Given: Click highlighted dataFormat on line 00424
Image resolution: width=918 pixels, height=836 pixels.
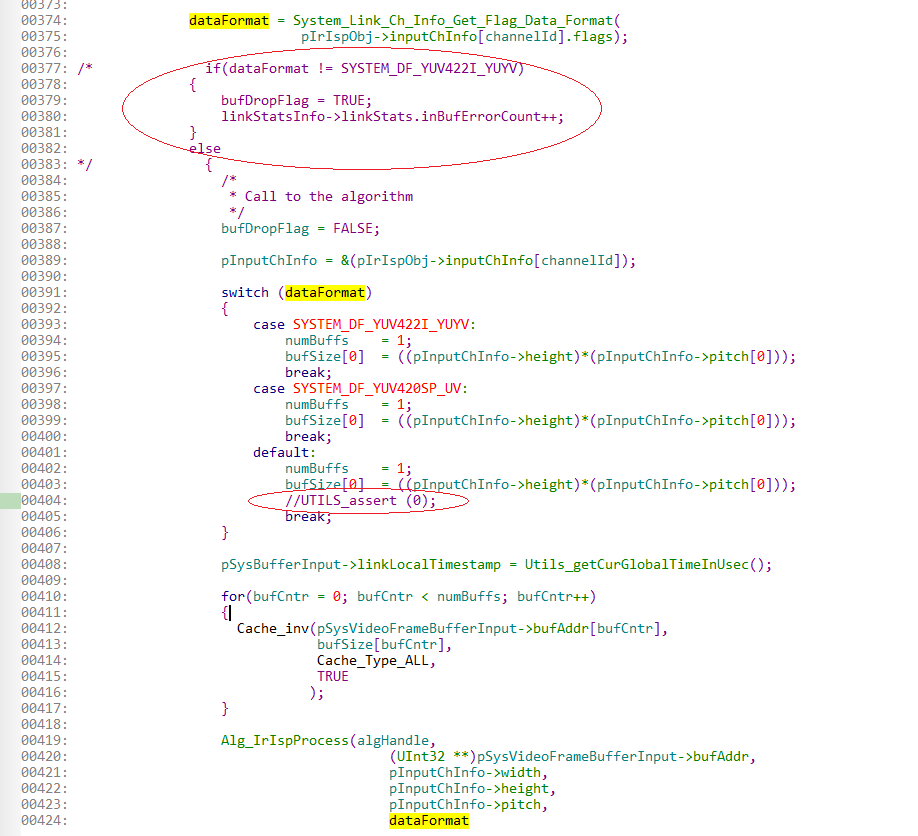Looking at the screenshot, I should point(429,821).
